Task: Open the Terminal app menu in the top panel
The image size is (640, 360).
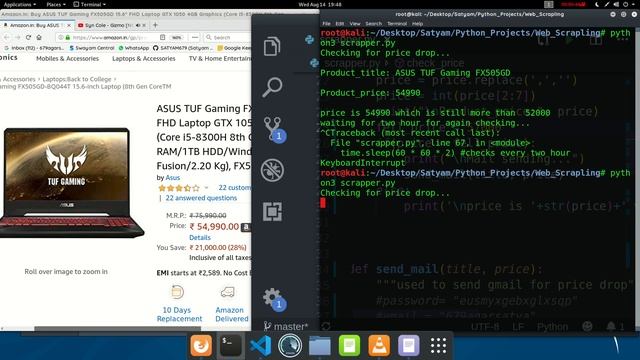Action: tap(90, 4)
